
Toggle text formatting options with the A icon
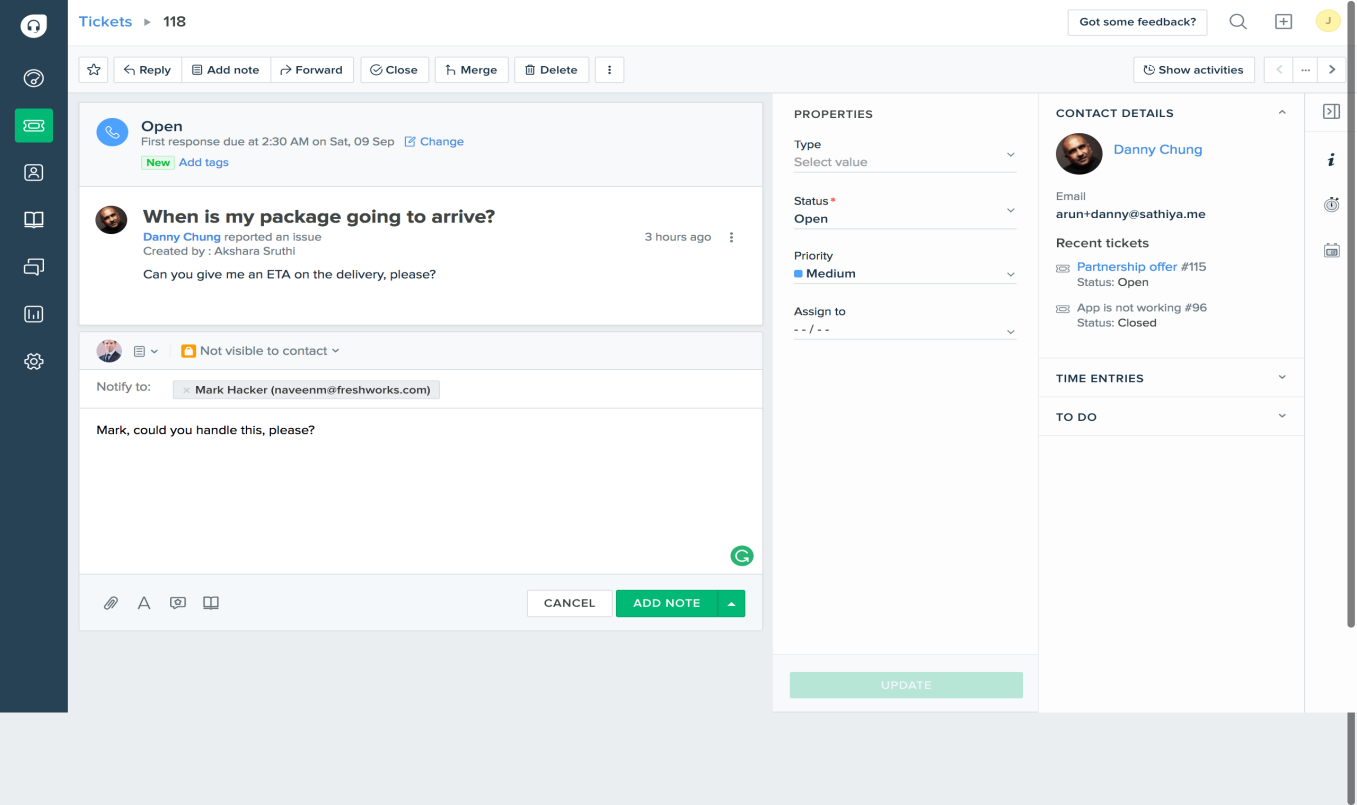point(144,602)
